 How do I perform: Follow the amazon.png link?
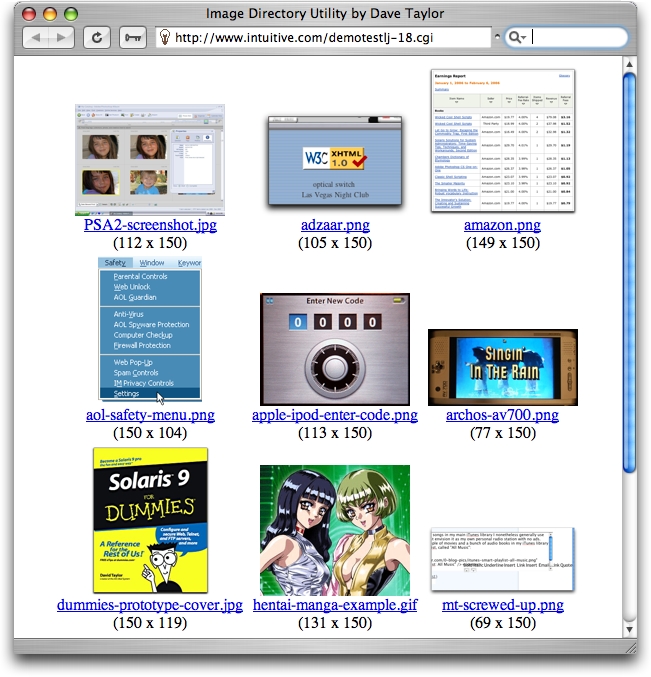(x=502, y=225)
